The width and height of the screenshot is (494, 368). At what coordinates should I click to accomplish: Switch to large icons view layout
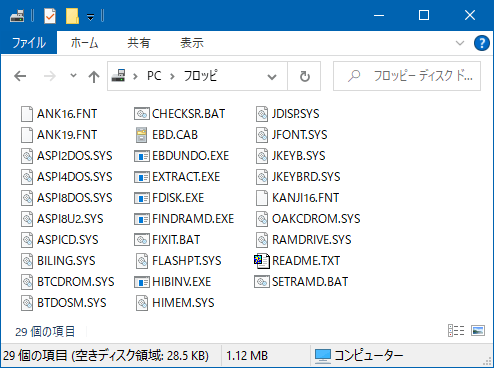coord(478,330)
